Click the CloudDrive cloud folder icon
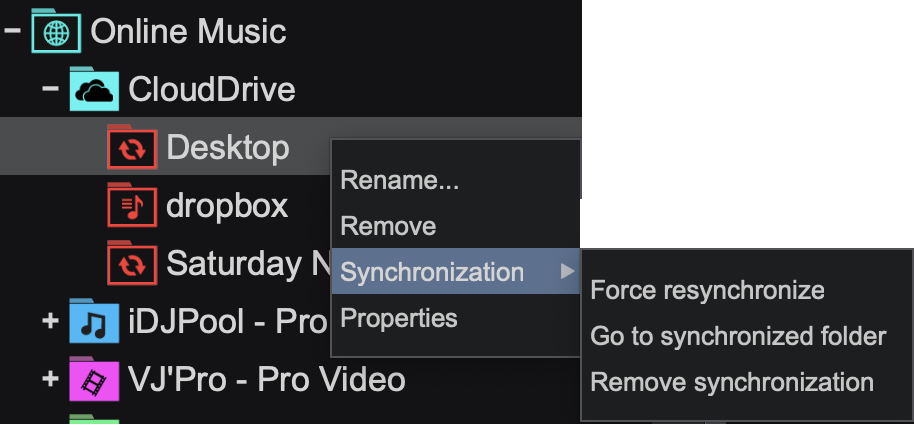Viewport: 914px width, 424px height. [x=94, y=90]
